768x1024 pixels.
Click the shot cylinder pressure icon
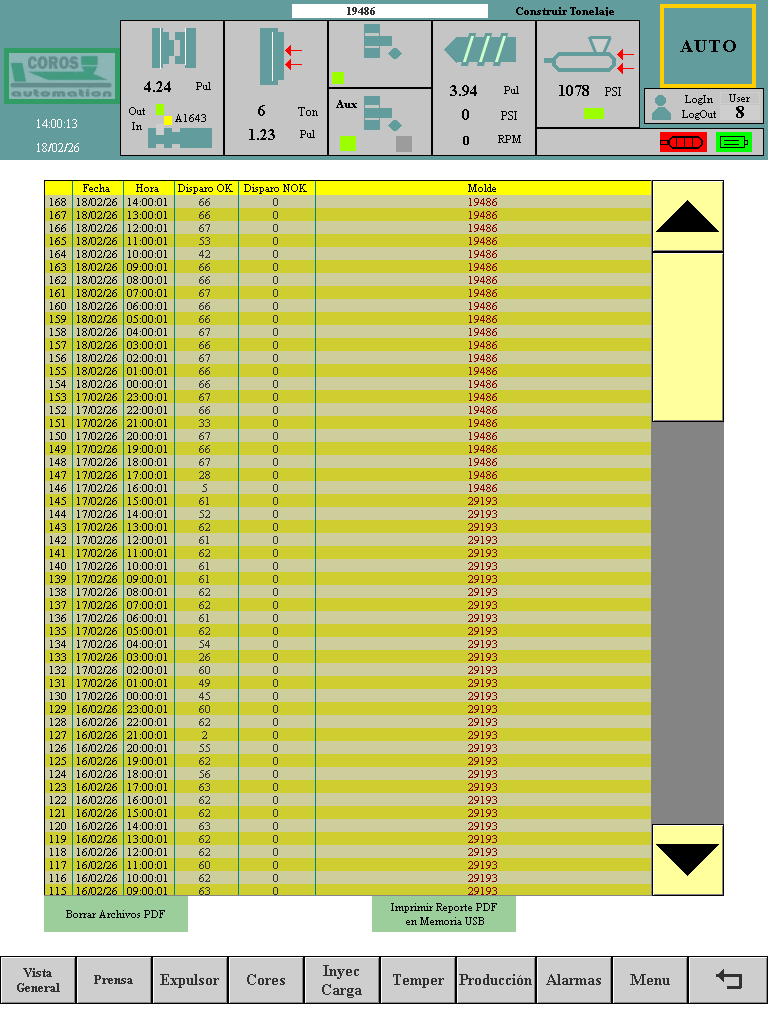click(x=589, y=56)
